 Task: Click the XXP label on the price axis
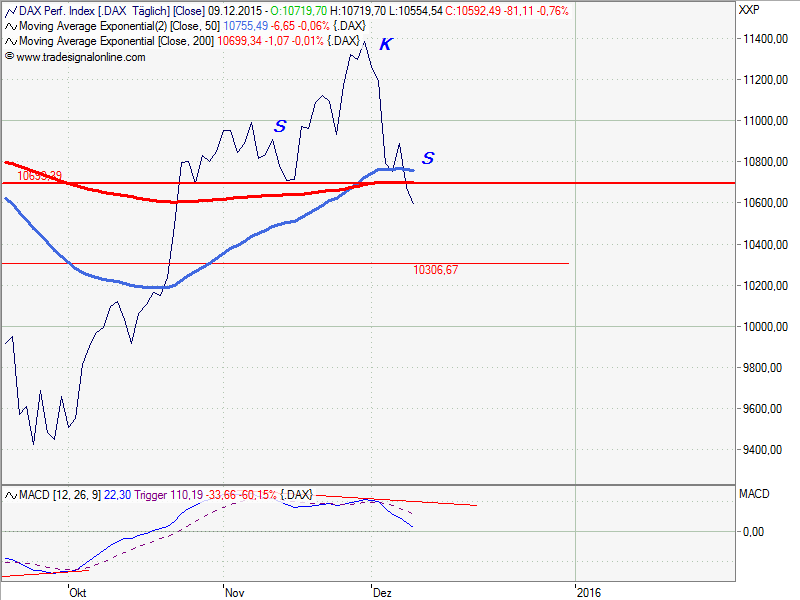[x=748, y=10]
